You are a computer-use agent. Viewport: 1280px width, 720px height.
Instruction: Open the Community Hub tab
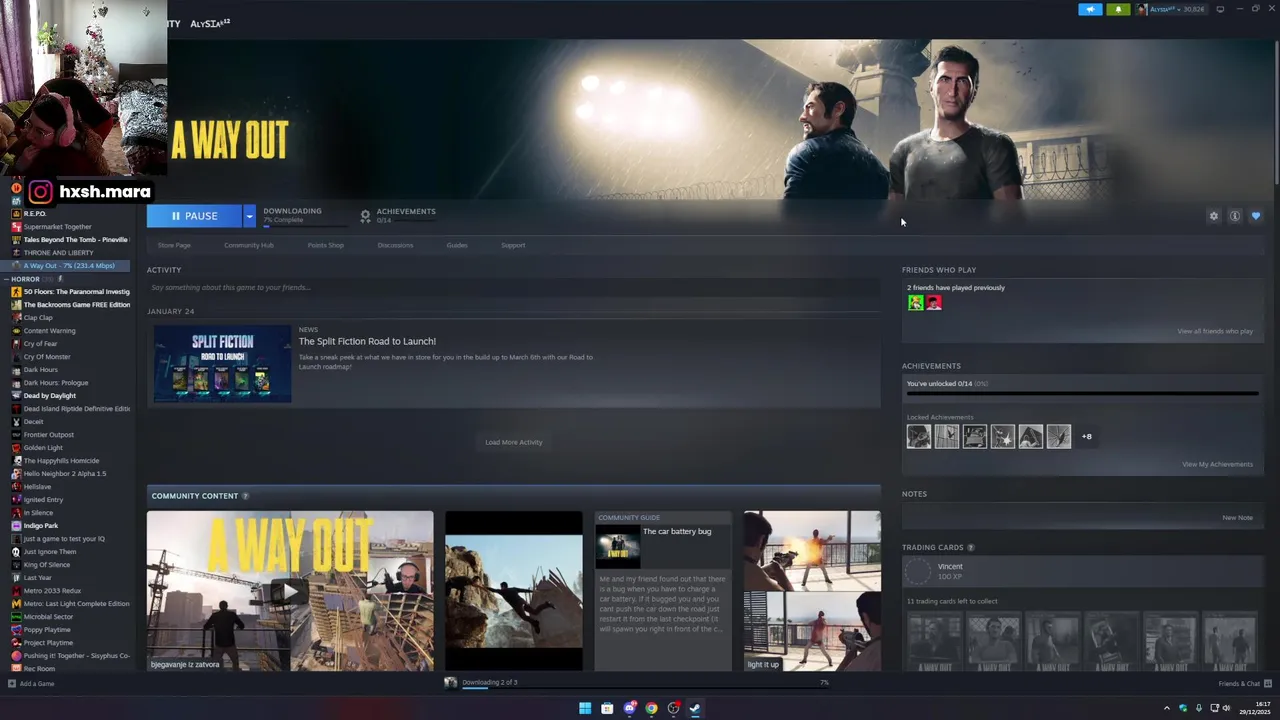click(249, 245)
